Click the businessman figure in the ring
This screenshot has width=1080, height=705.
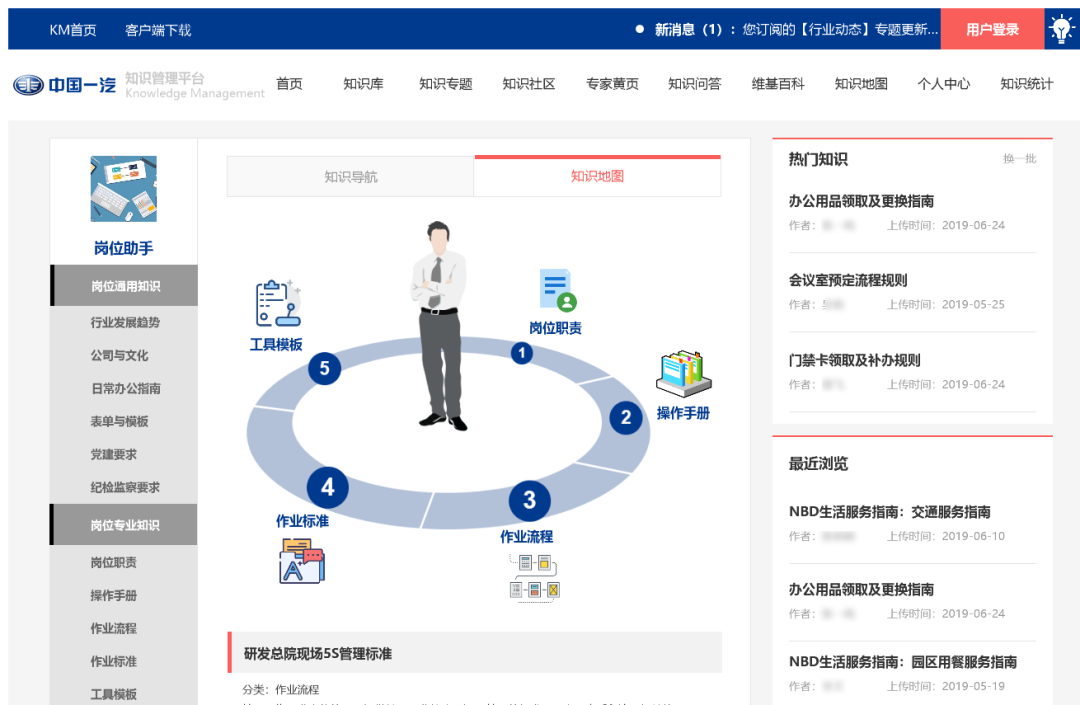click(439, 325)
